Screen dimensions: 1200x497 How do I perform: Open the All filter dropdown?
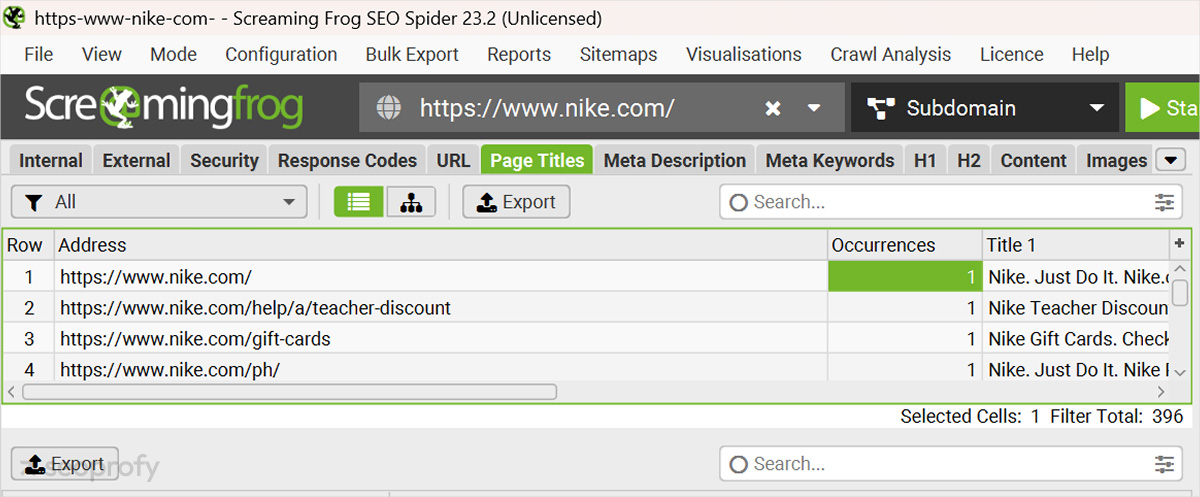click(x=159, y=202)
